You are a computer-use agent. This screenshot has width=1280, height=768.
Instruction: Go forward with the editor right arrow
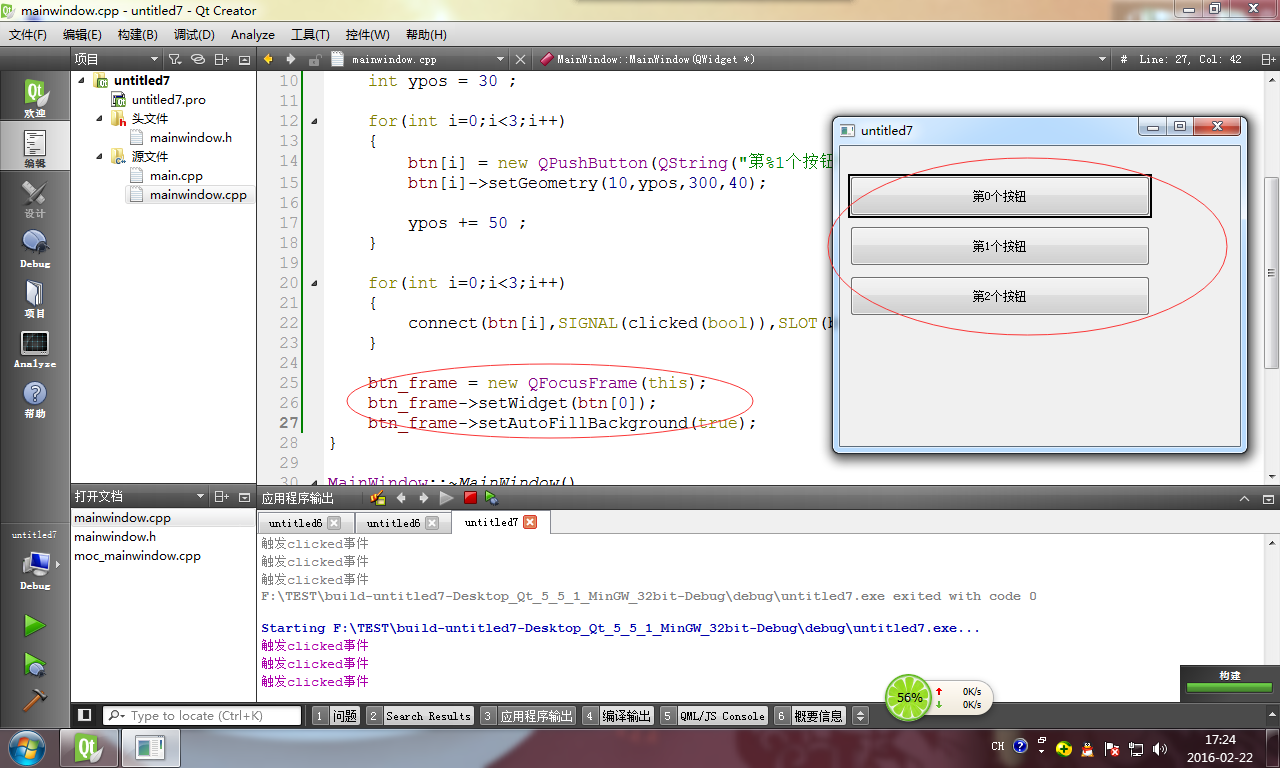click(291, 59)
